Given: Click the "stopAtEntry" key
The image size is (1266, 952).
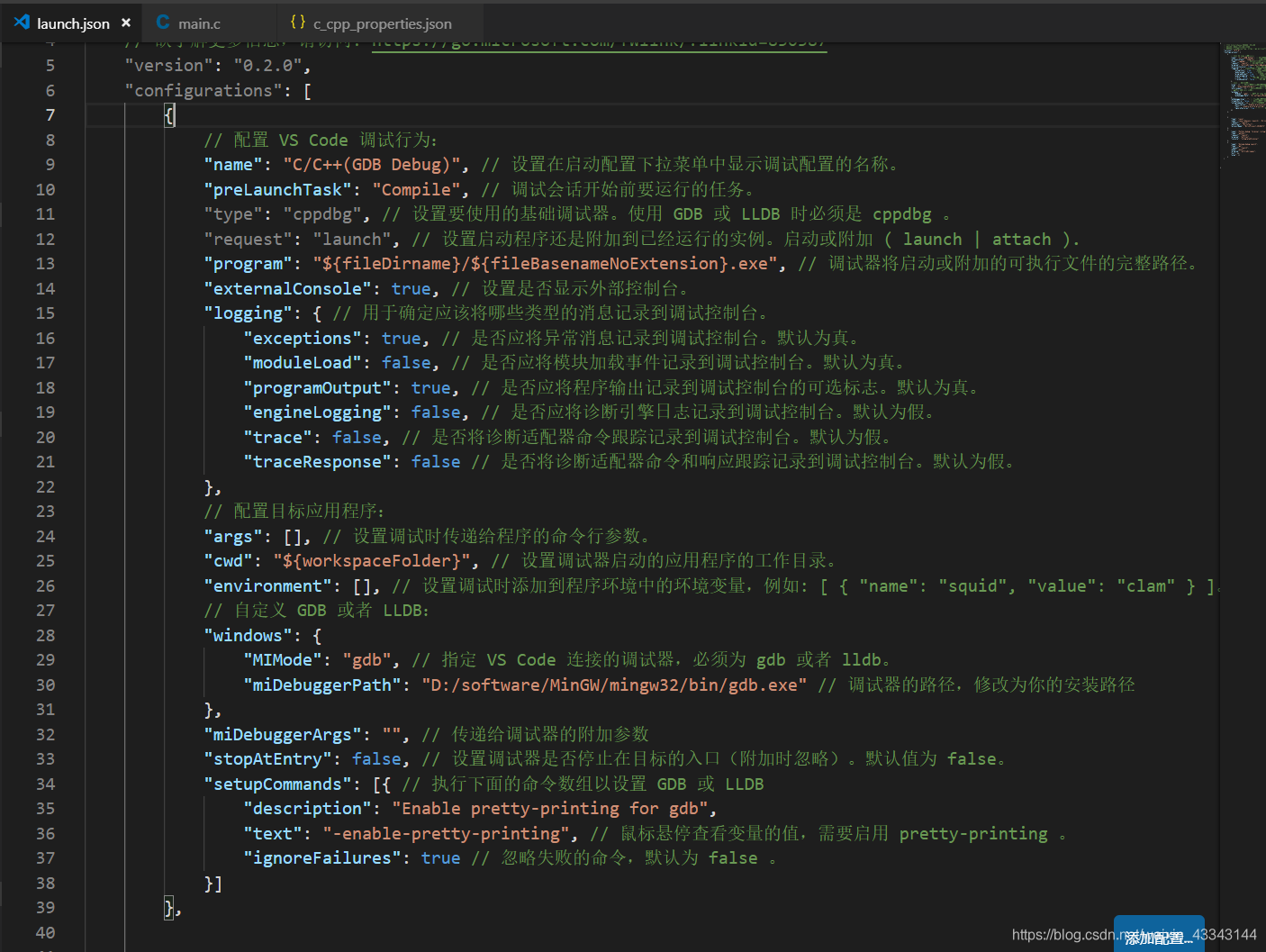Looking at the screenshot, I should click(267, 759).
